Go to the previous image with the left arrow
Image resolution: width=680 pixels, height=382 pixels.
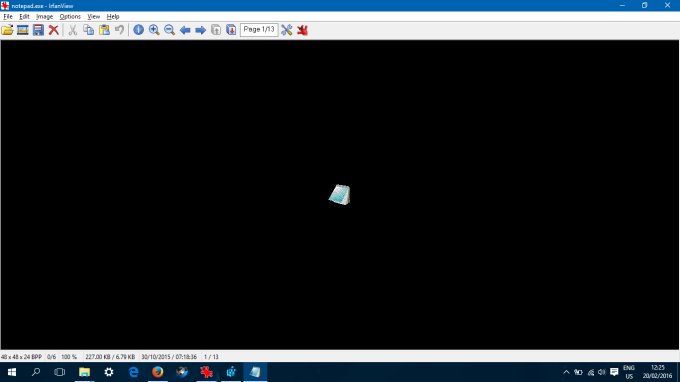click(185, 30)
